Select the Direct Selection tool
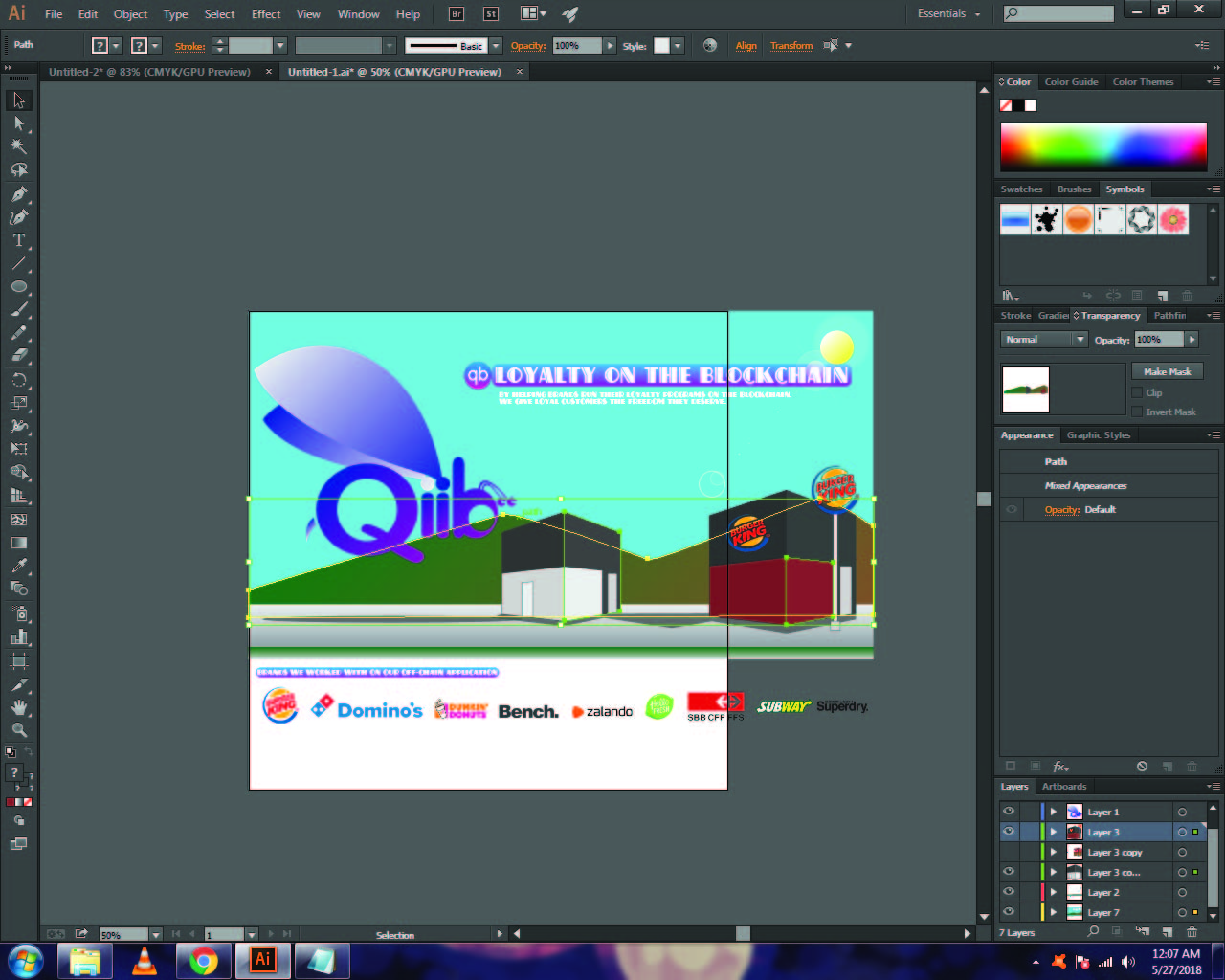 19,123
